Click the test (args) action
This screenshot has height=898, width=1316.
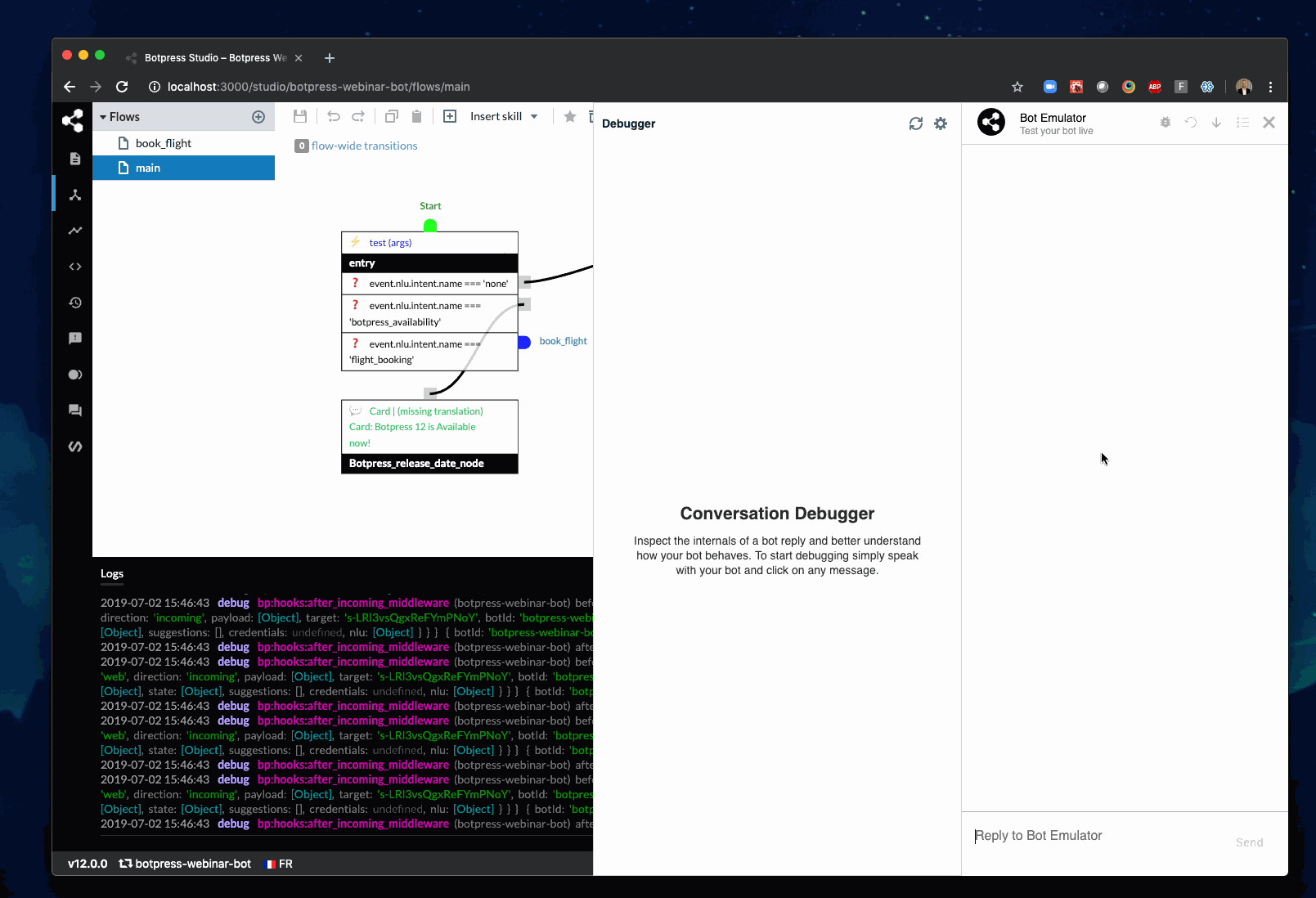390,243
